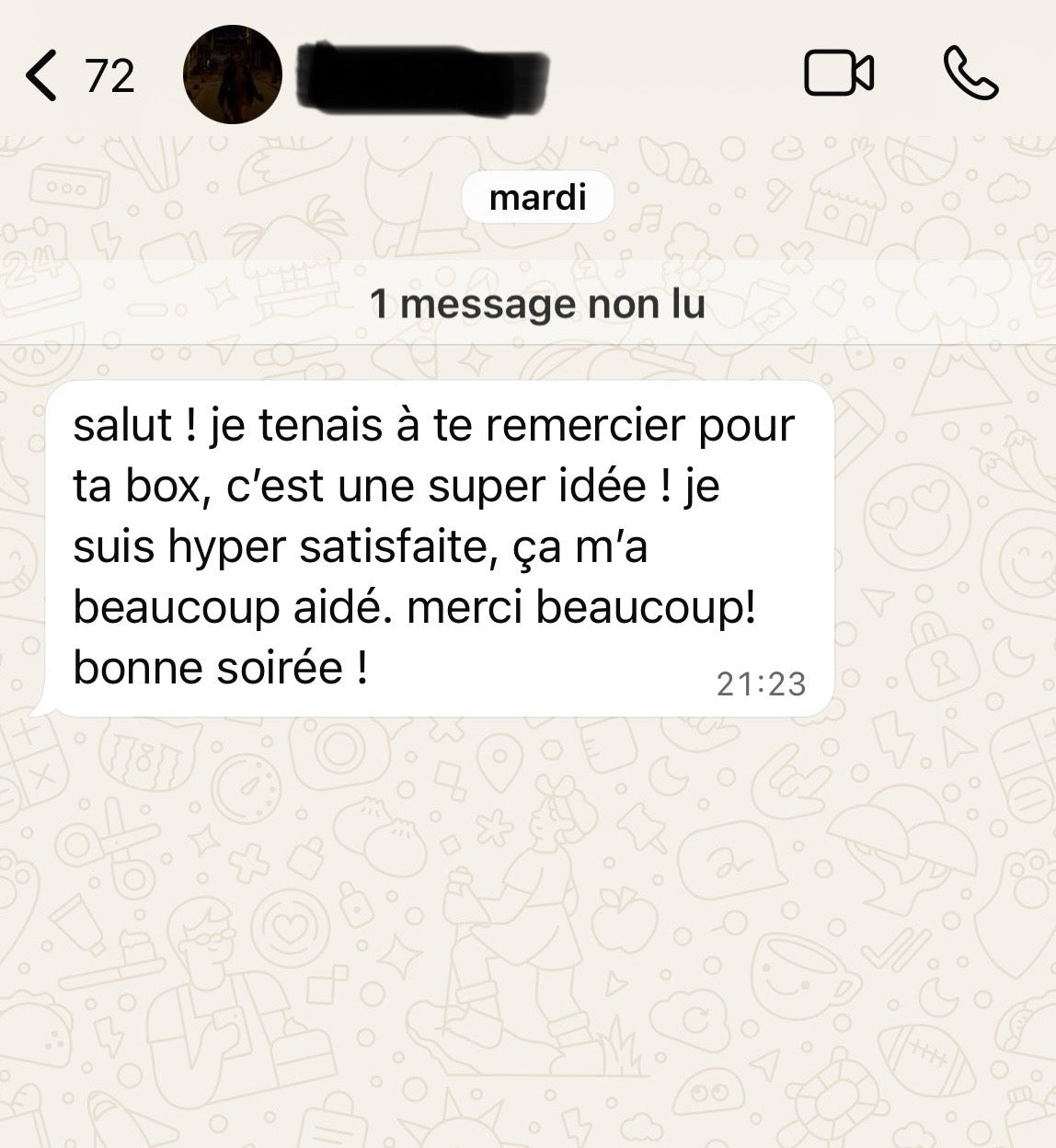1056x1148 pixels.
Task: Tap the 72 unread chats counter
Action: tap(109, 75)
